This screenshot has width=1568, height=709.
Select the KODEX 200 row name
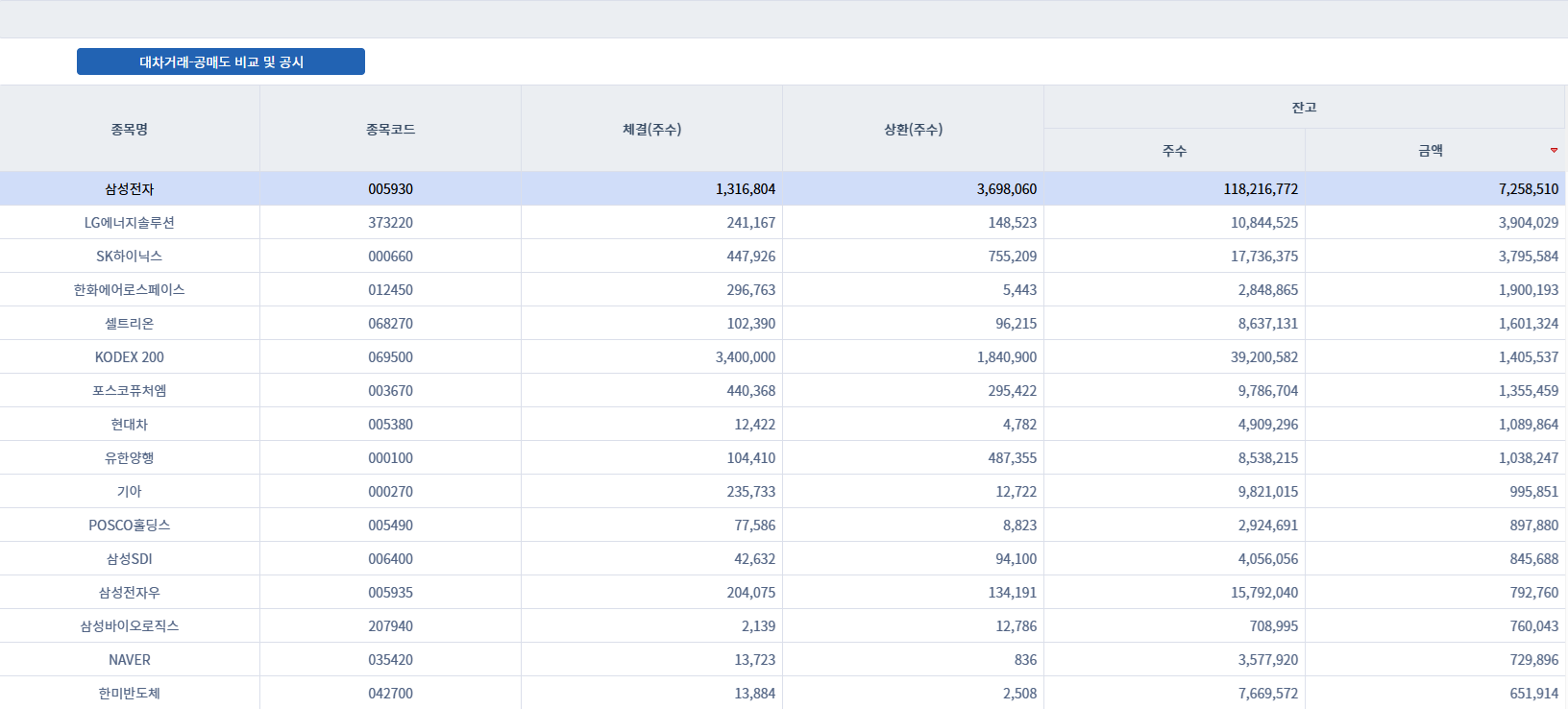pos(130,357)
